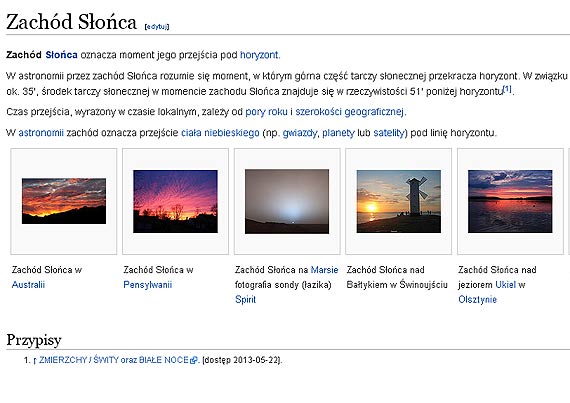Follow the 'Pensylwanii' caption link

[148, 285]
